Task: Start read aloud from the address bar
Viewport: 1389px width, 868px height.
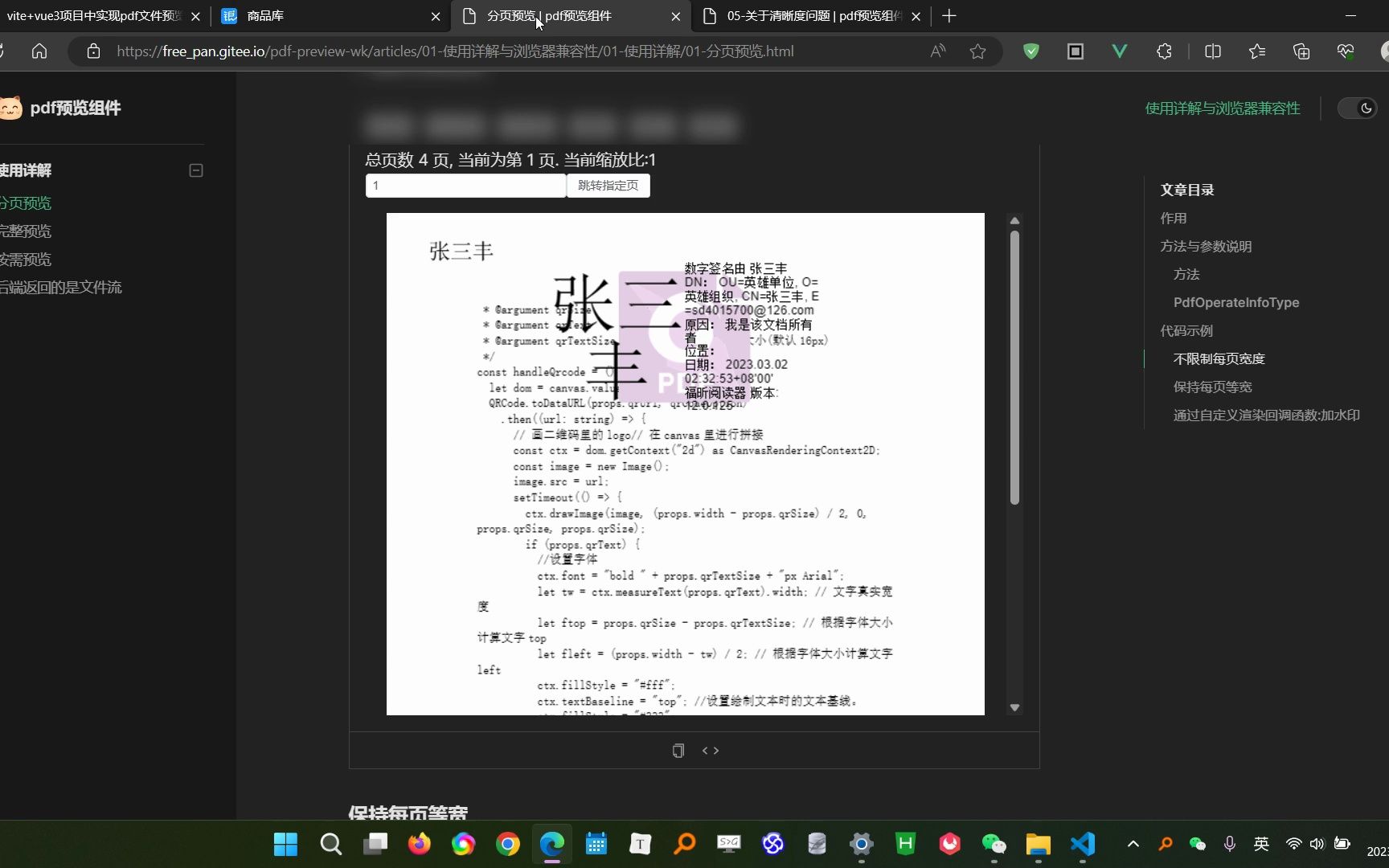Action: (937, 51)
